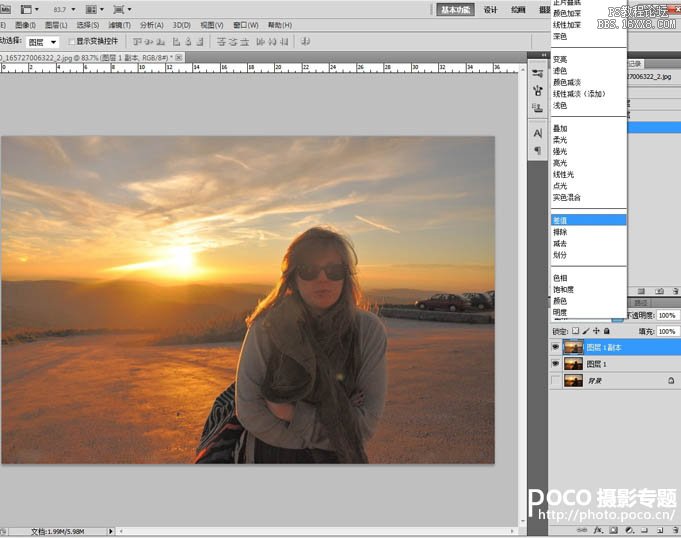This screenshot has width=681, height=538.
Task: Click the distribute left edges icon
Action: click(x=261, y=42)
